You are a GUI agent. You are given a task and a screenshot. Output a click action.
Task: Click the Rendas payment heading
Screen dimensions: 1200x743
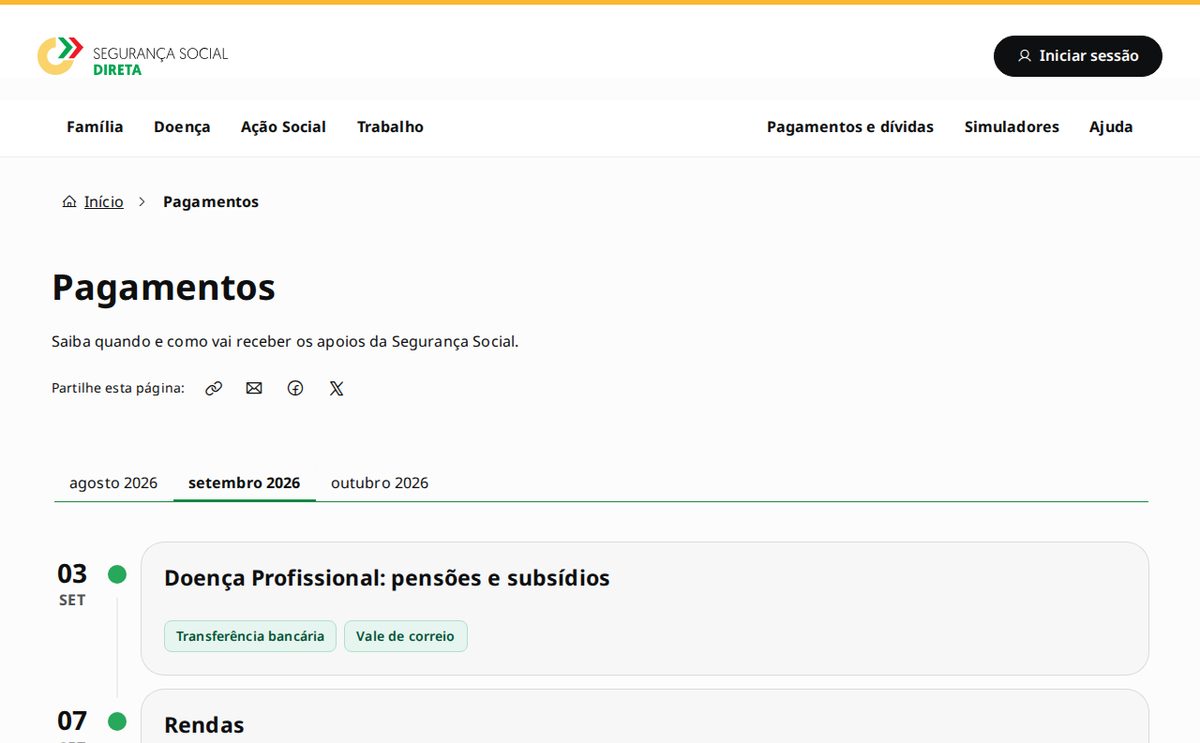point(204,725)
